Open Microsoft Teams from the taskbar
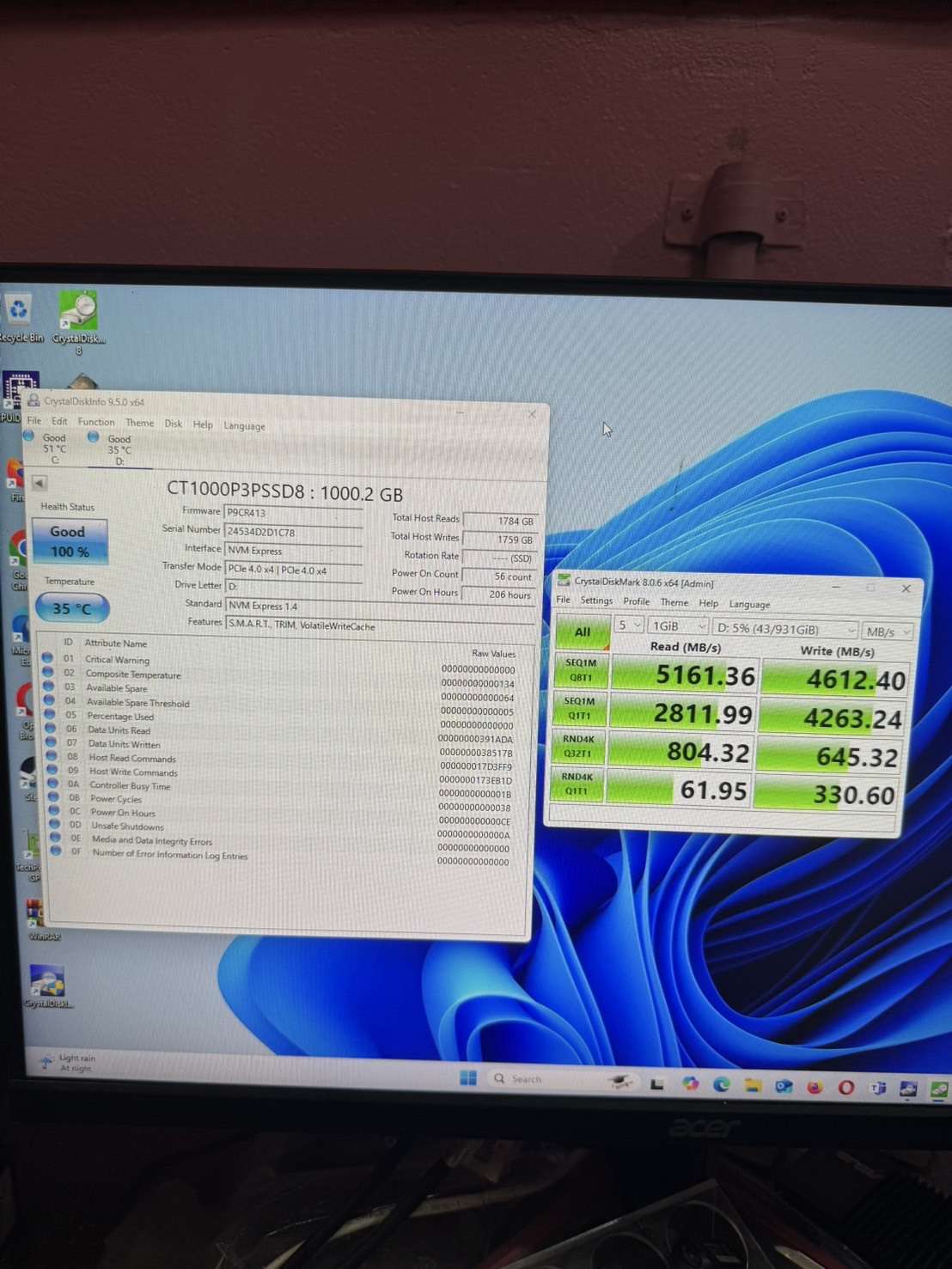This screenshot has width=952, height=1269. point(877,1089)
